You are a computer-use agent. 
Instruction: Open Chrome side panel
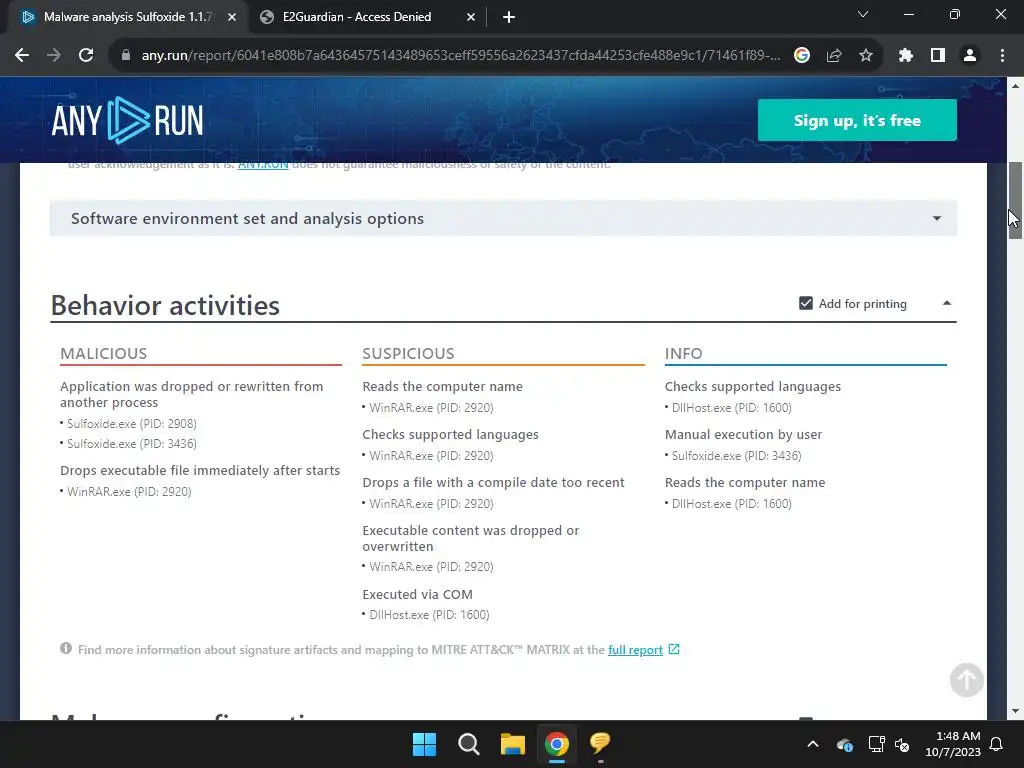point(938,56)
